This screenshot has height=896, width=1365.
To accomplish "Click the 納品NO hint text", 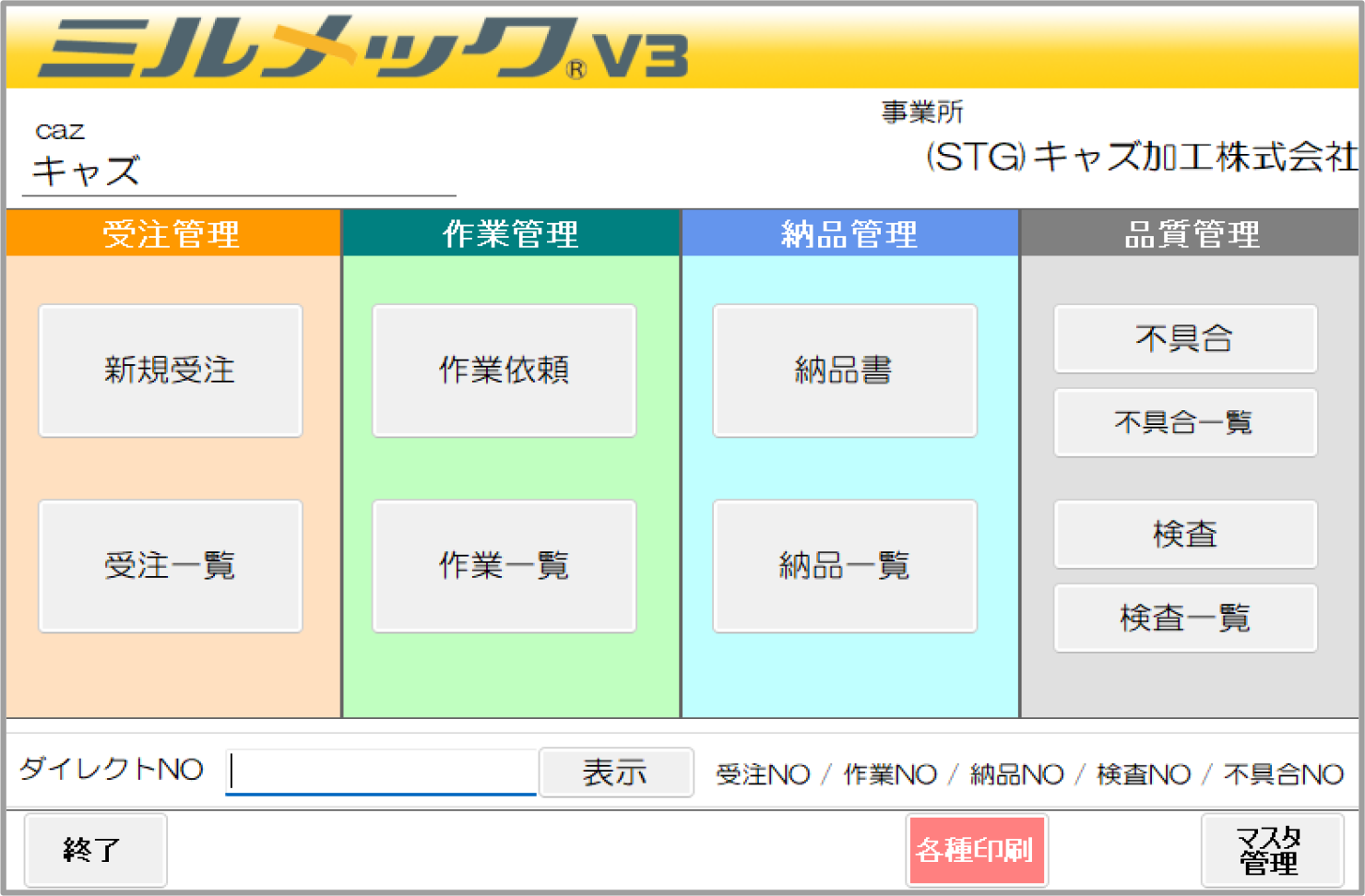I will pyautogui.click(x=1017, y=774).
